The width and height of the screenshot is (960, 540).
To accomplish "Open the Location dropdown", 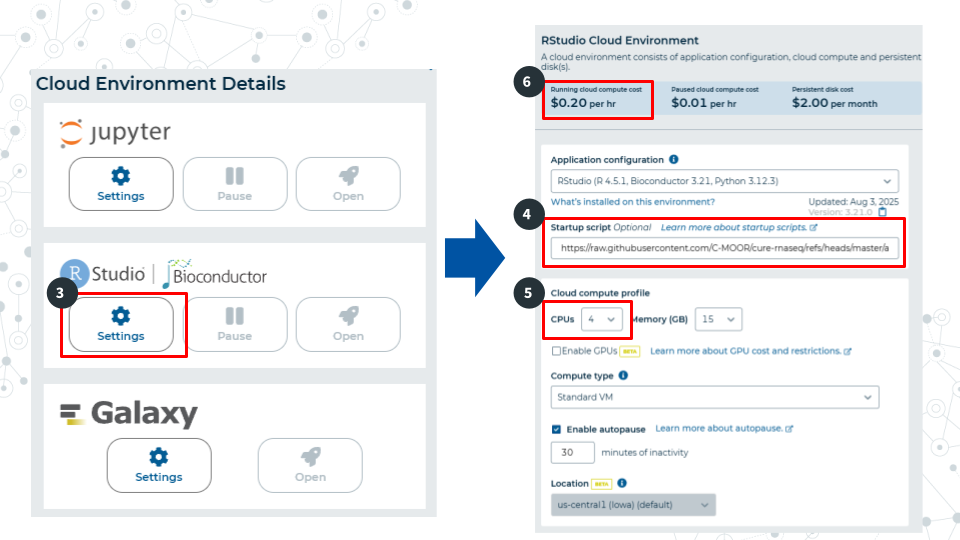I will pos(633,505).
